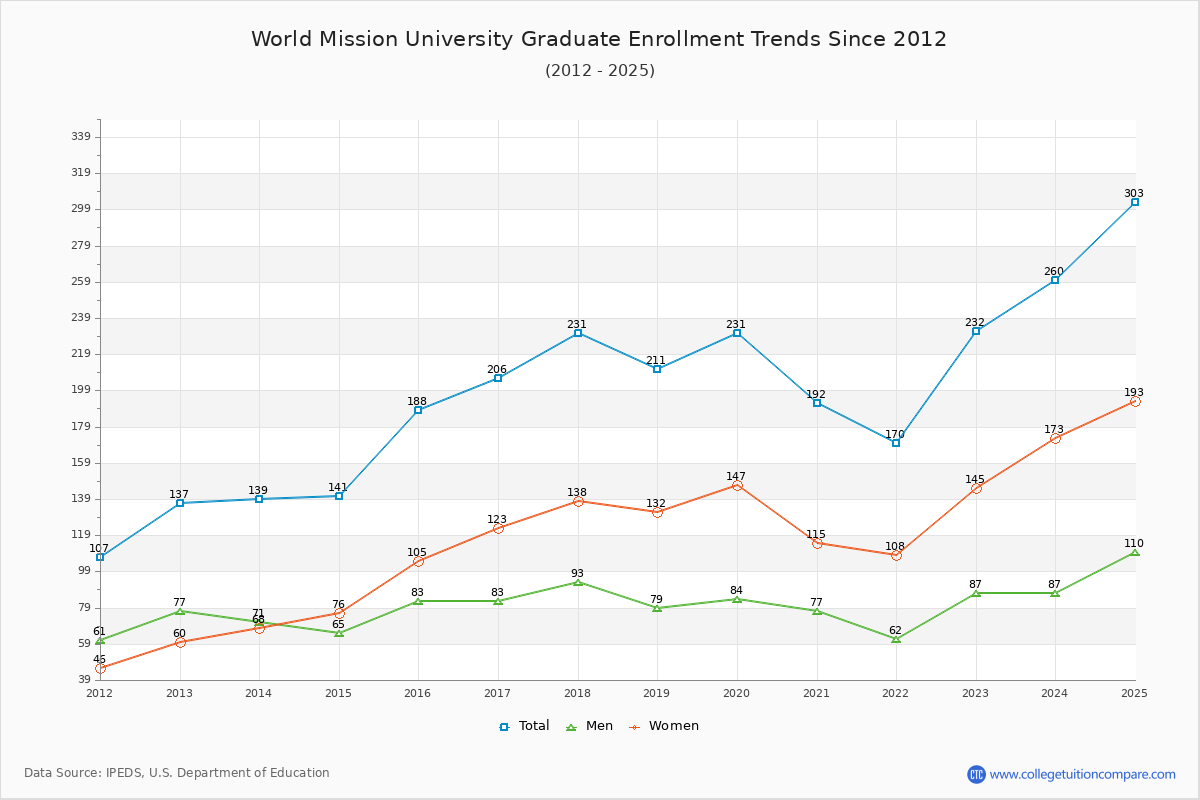
Task: Select the 2017 Total marker labeled 206
Action: click(x=498, y=378)
